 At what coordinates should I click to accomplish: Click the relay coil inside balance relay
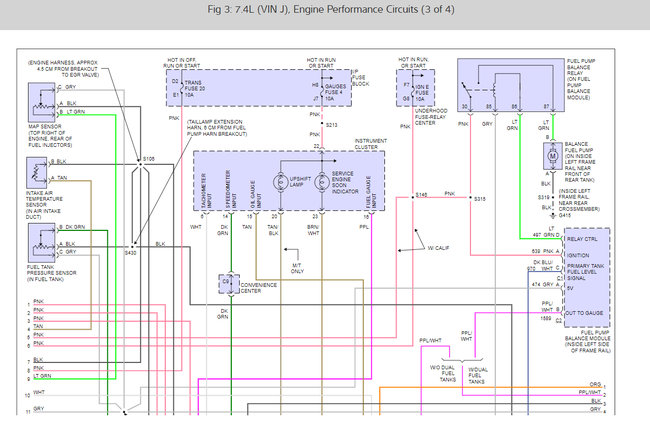(495, 90)
